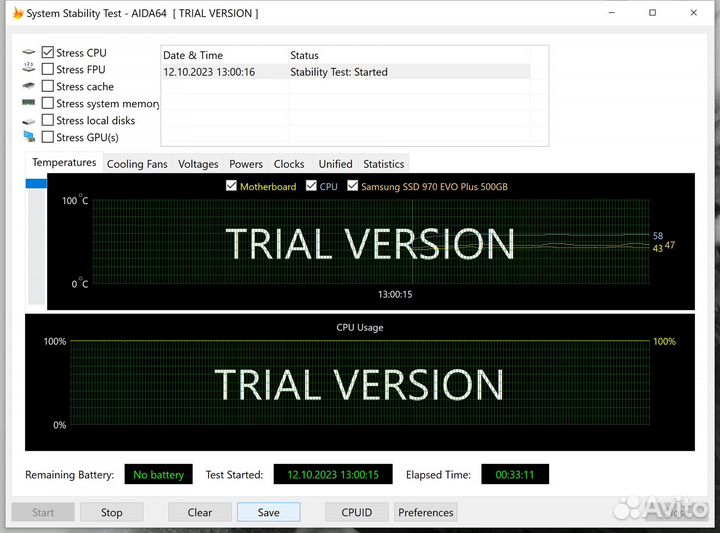Click the blue graph selector bar beside the temperature graph
720x533 pixels.
tap(36, 184)
